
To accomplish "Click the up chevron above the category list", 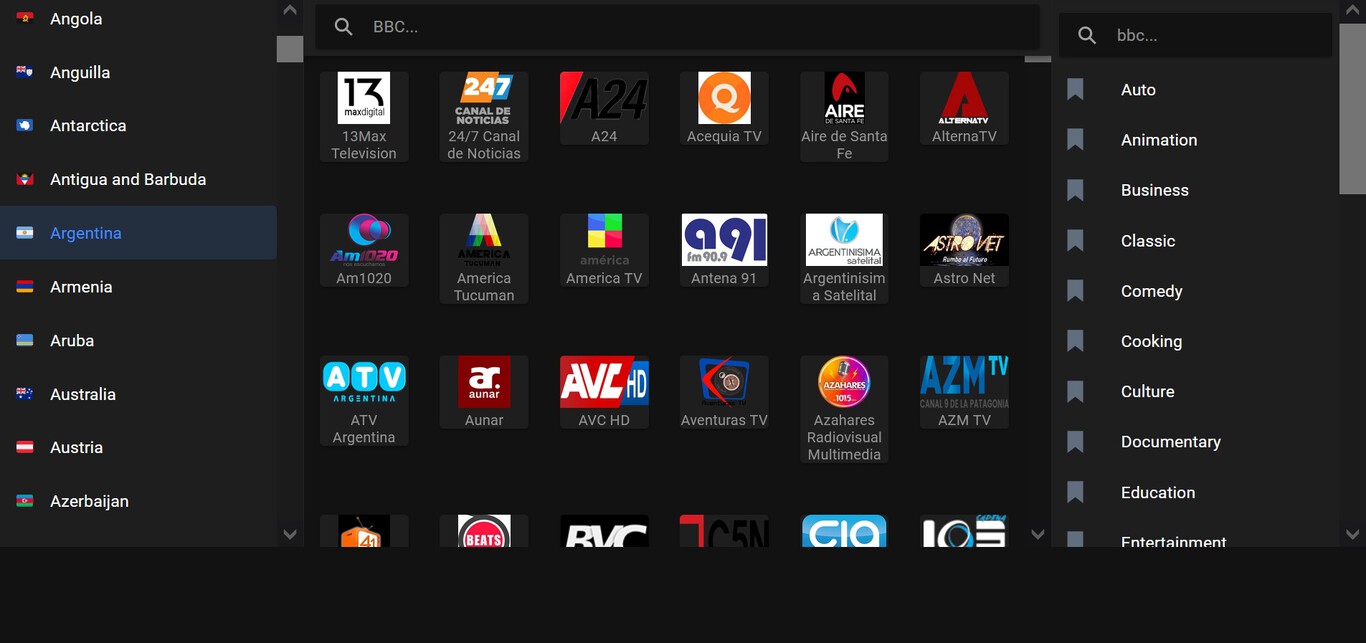I will pyautogui.click(x=1353, y=9).
